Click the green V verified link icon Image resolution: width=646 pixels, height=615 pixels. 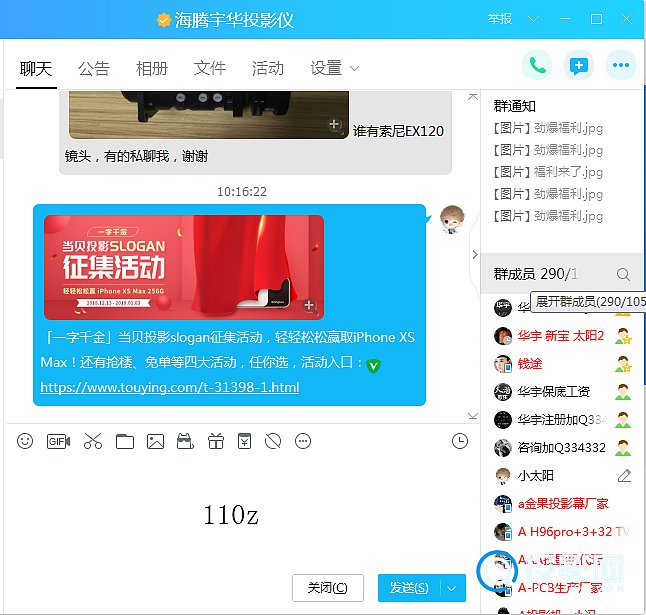(x=374, y=365)
